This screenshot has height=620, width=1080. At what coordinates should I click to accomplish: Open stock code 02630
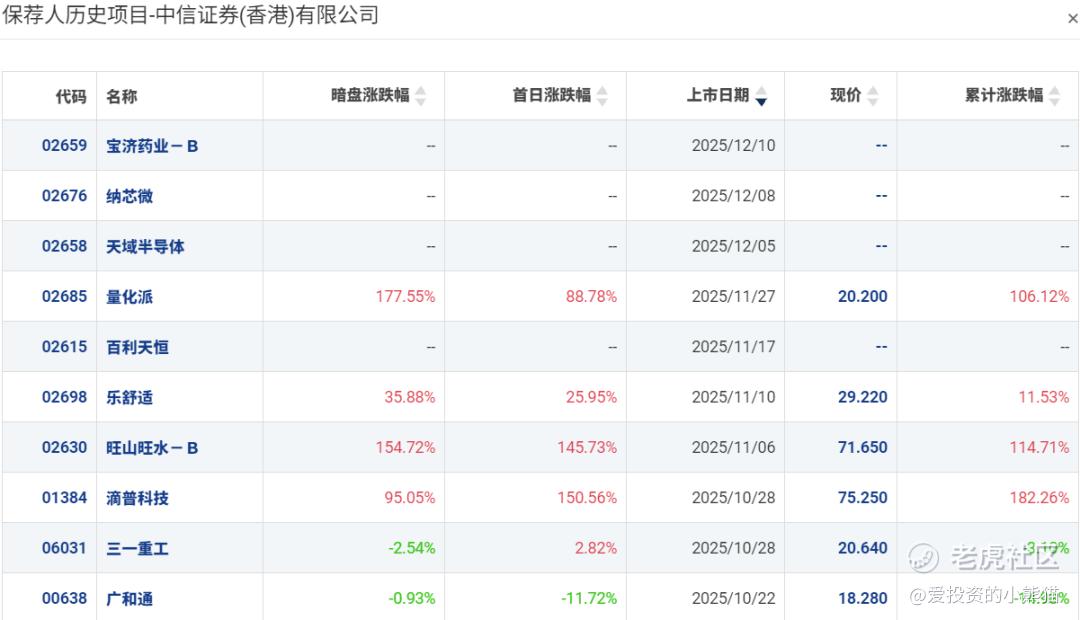point(64,447)
